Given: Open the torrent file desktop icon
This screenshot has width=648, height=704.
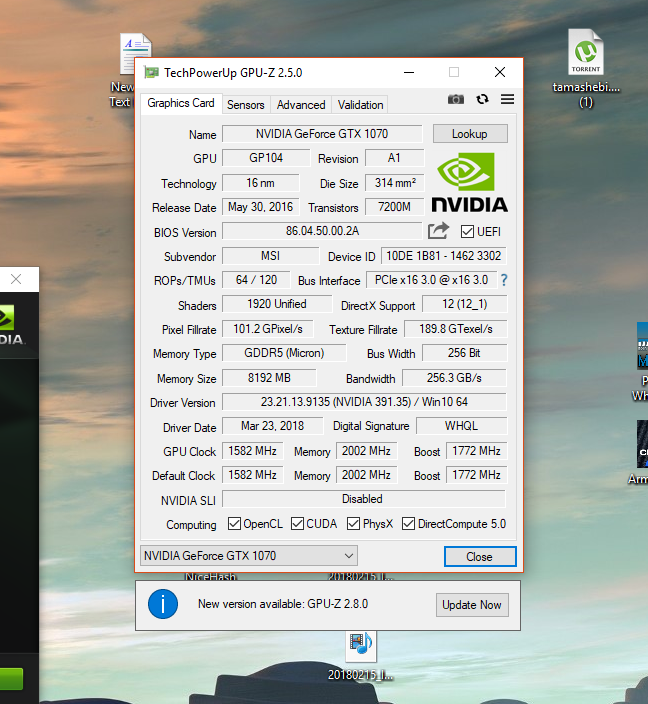Looking at the screenshot, I should click(x=586, y=54).
